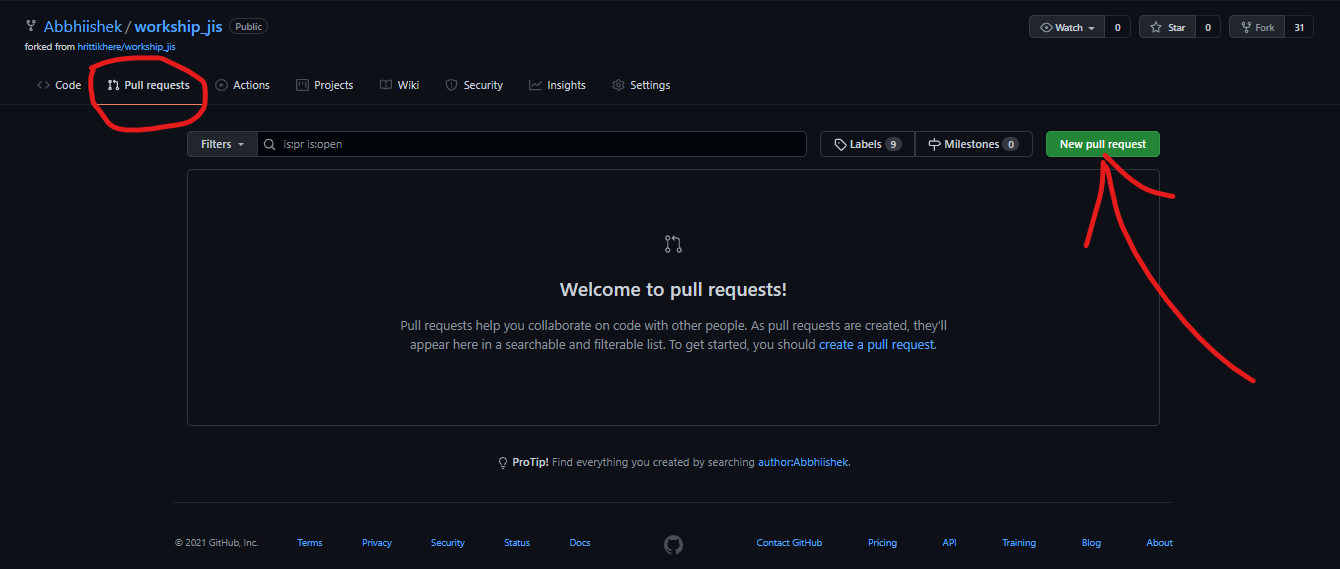
Task: Open the Contact GitHub link
Action: [789, 543]
